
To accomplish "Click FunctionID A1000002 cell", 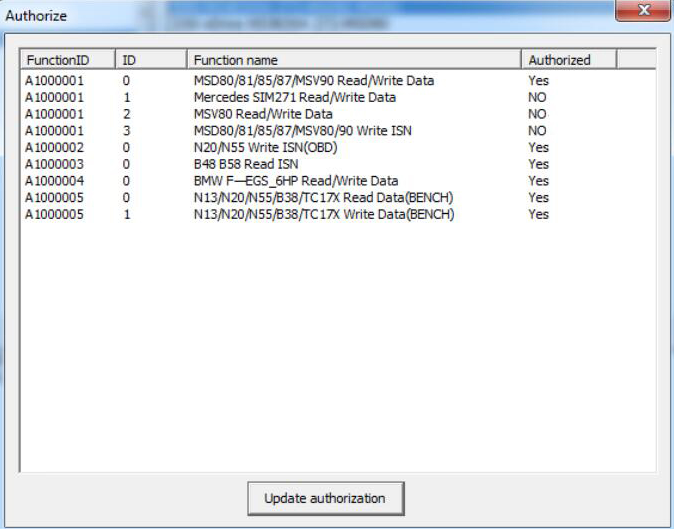I will click(x=54, y=148).
